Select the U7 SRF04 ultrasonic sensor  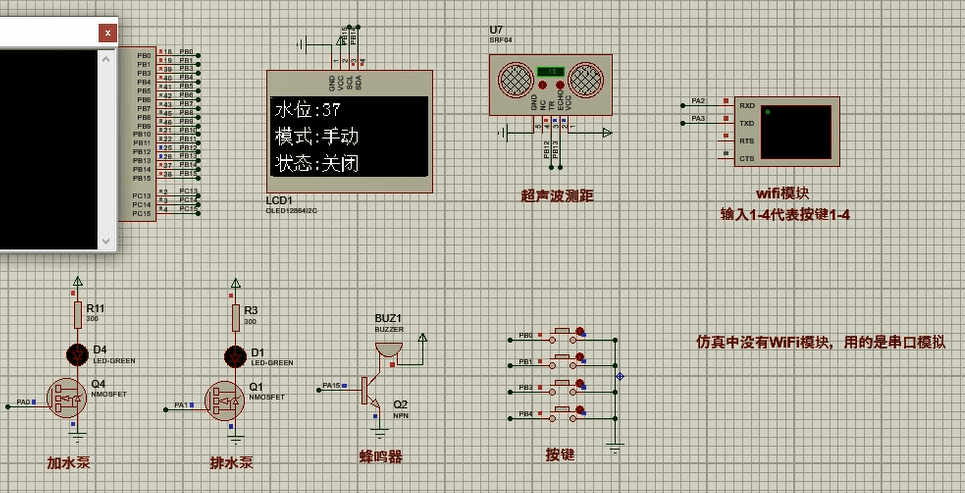549,85
